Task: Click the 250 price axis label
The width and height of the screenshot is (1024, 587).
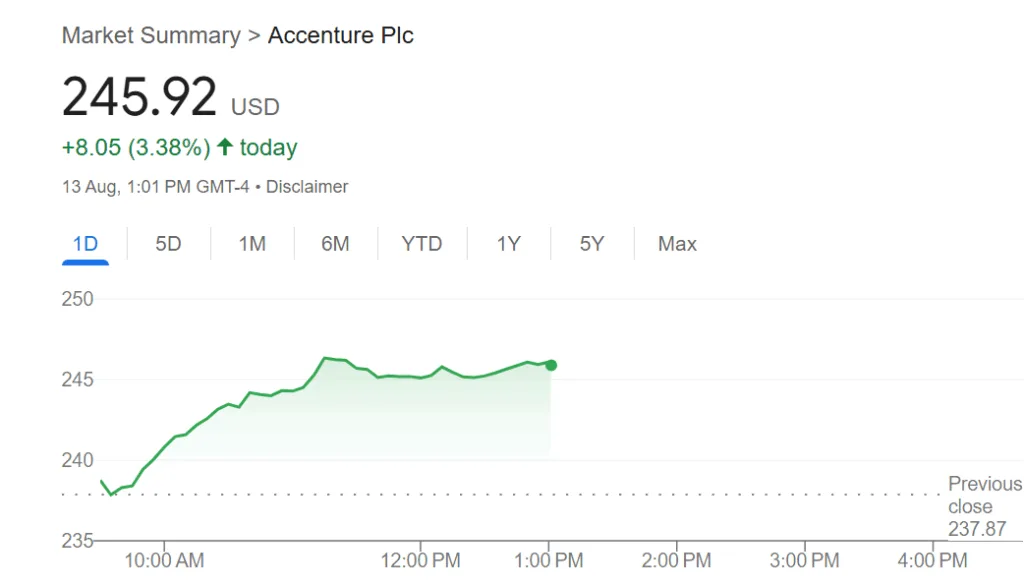Action: [x=77, y=299]
